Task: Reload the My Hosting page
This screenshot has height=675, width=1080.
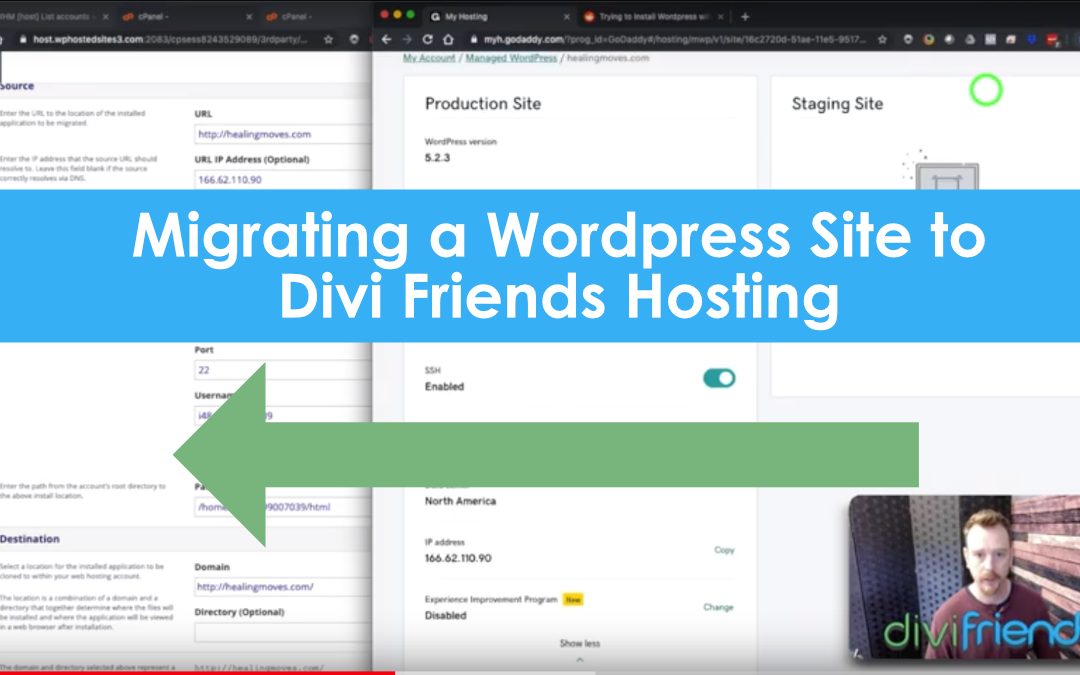Action: (x=428, y=40)
